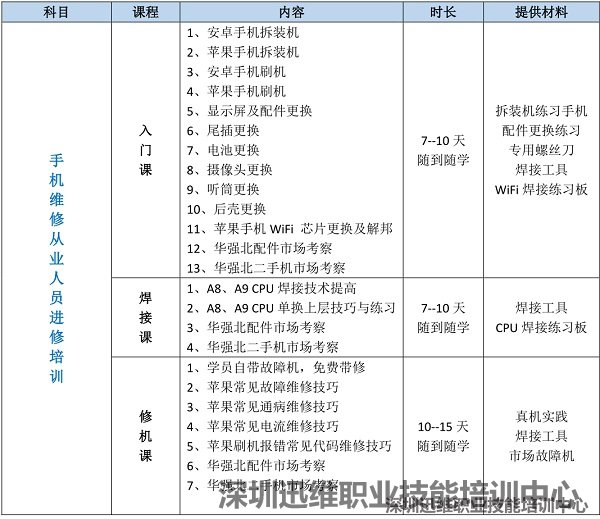Viewport: 600px width, 519px height.
Task: Click line 3、华强北配件市场考察 in 焊接课
Action: (x=256, y=327)
